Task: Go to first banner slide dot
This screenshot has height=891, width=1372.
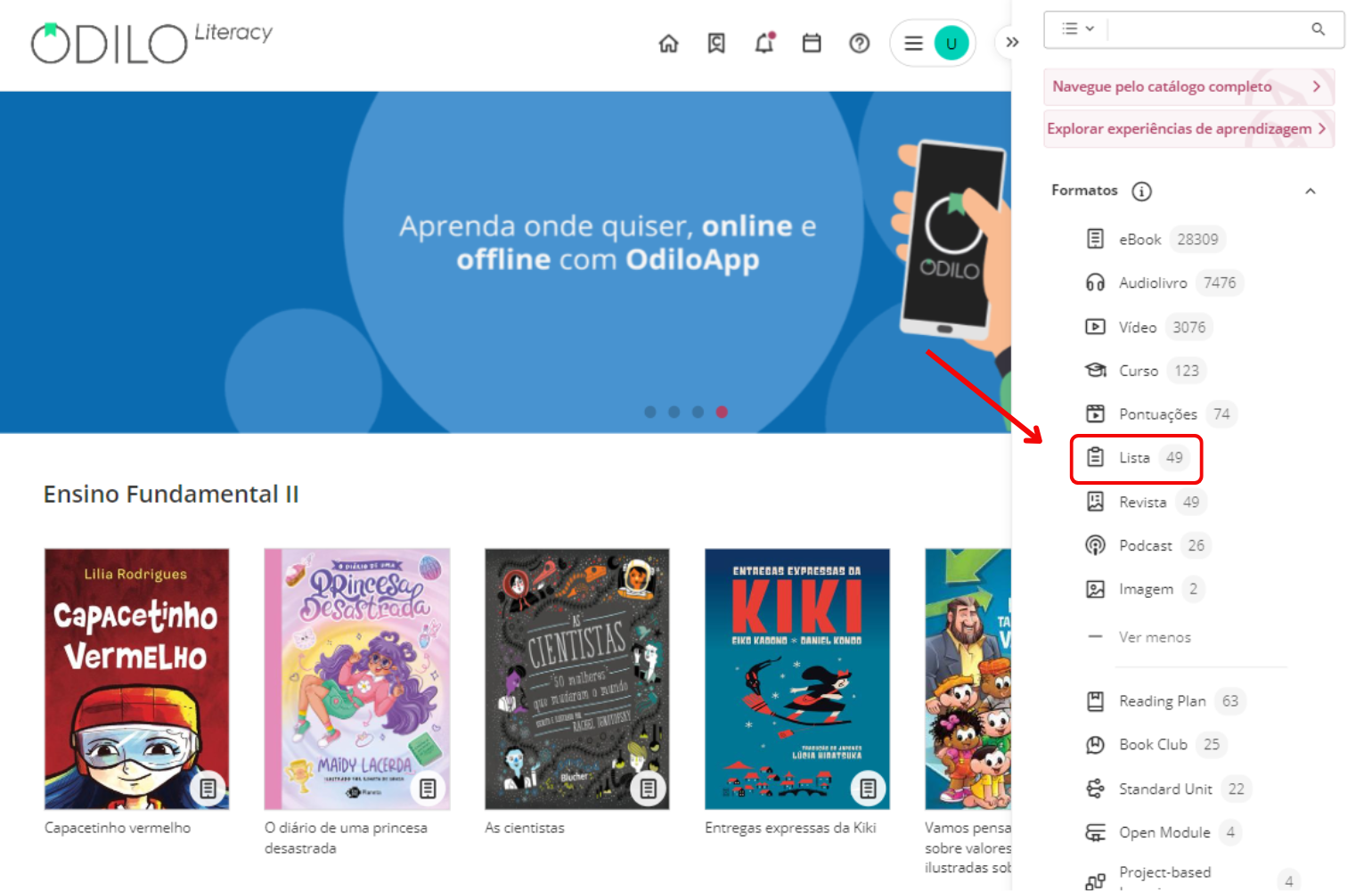Action: (650, 412)
